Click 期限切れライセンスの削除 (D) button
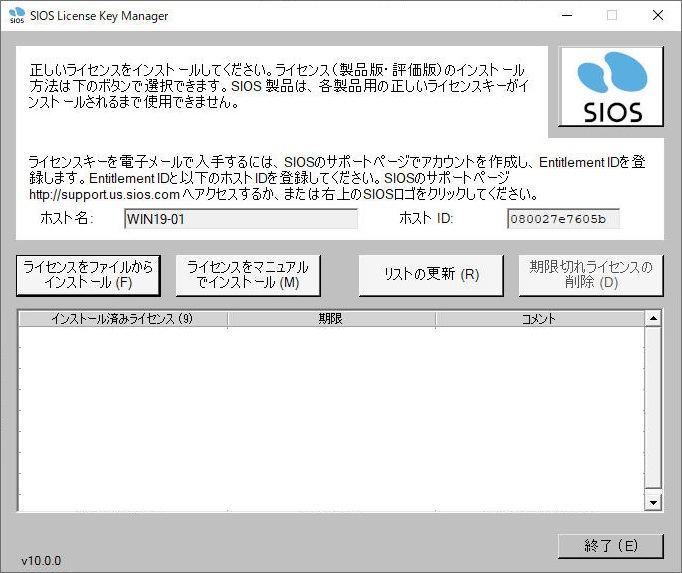The height and width of the screenshot is (573, 682). click(590, 275)
